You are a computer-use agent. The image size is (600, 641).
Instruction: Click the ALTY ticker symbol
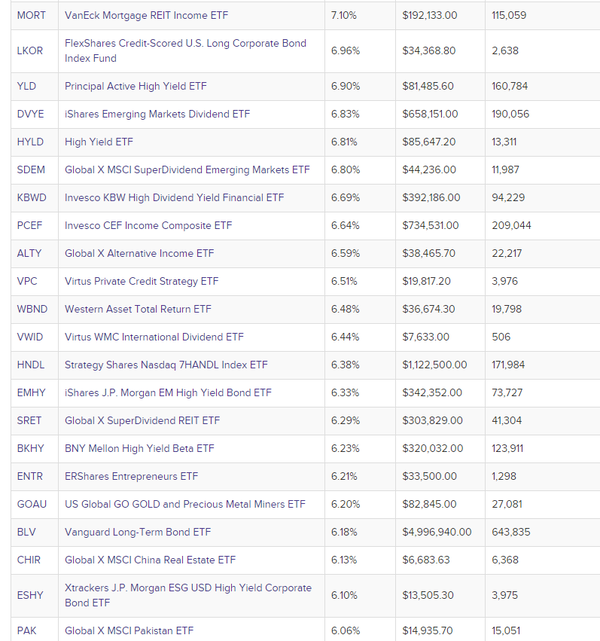point(29,253)
